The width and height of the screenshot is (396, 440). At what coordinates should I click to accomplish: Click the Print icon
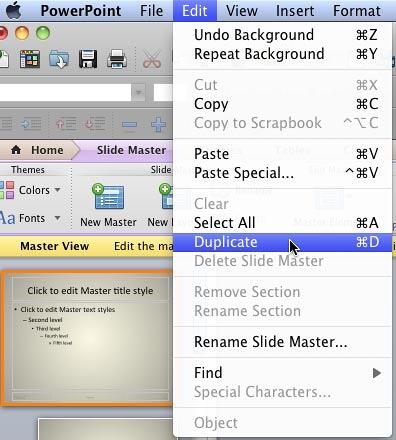(x=117, y=59)
